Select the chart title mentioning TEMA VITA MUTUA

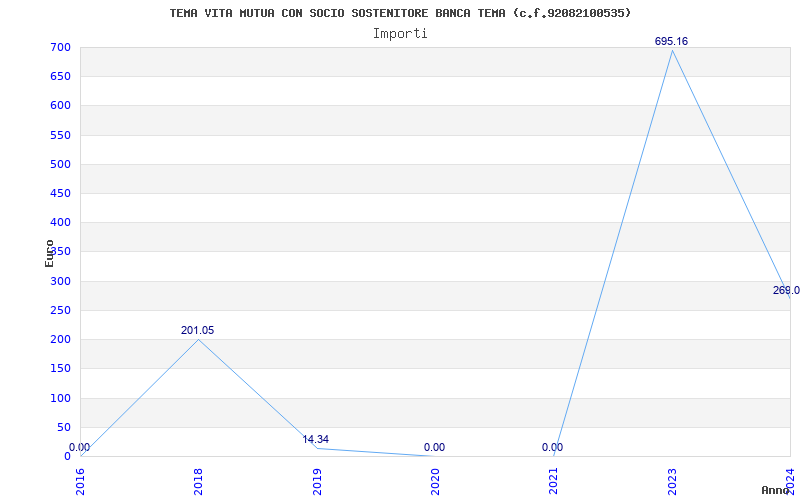point(400,13)
